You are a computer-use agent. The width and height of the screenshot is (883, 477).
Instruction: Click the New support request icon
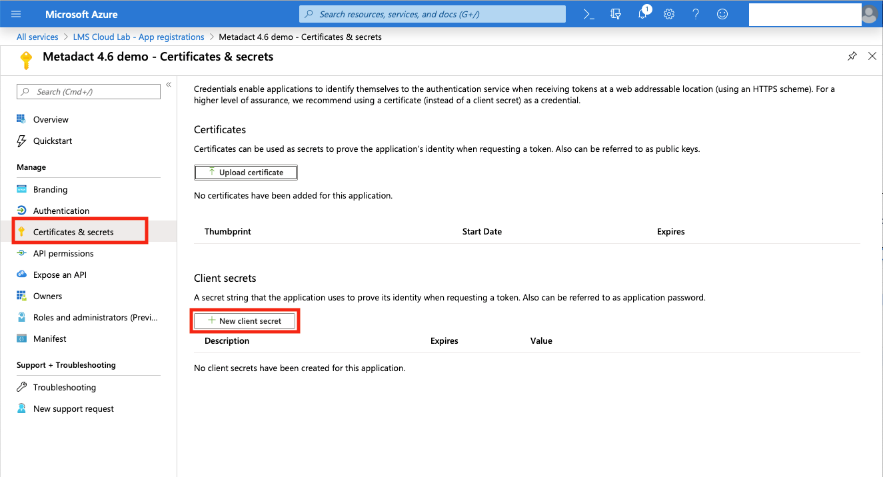[x=21, y=408]
